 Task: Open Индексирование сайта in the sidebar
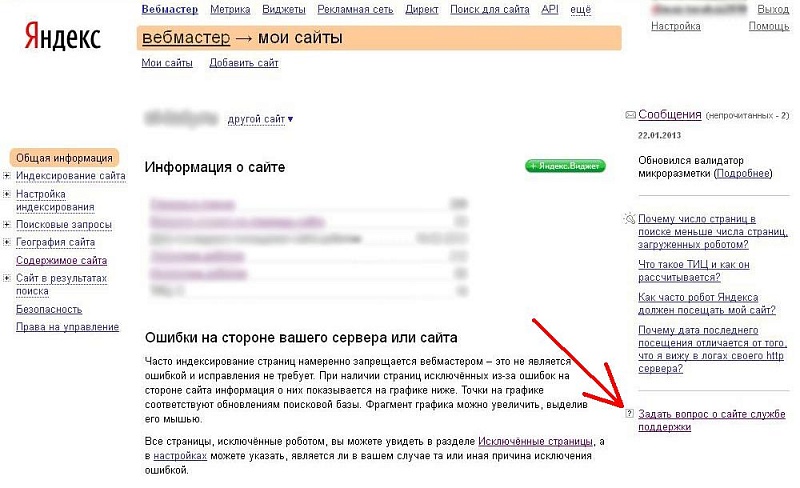[x=70, y=176]
